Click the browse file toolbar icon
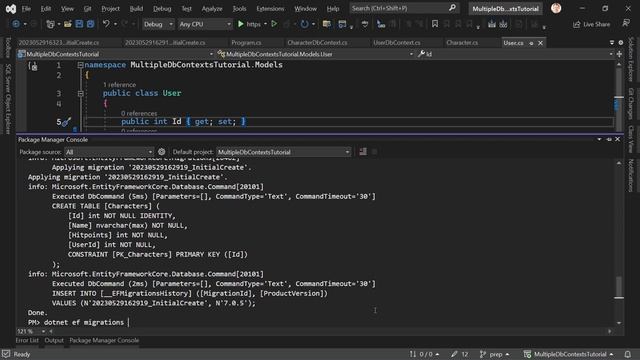Viewport: 640px width, 360px height. [327, 24]
